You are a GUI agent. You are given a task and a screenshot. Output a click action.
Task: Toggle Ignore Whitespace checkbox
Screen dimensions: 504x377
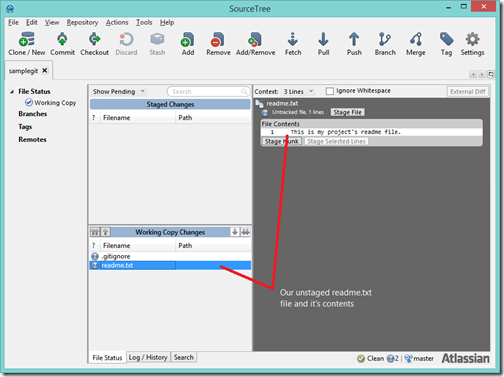click(329, 91)
